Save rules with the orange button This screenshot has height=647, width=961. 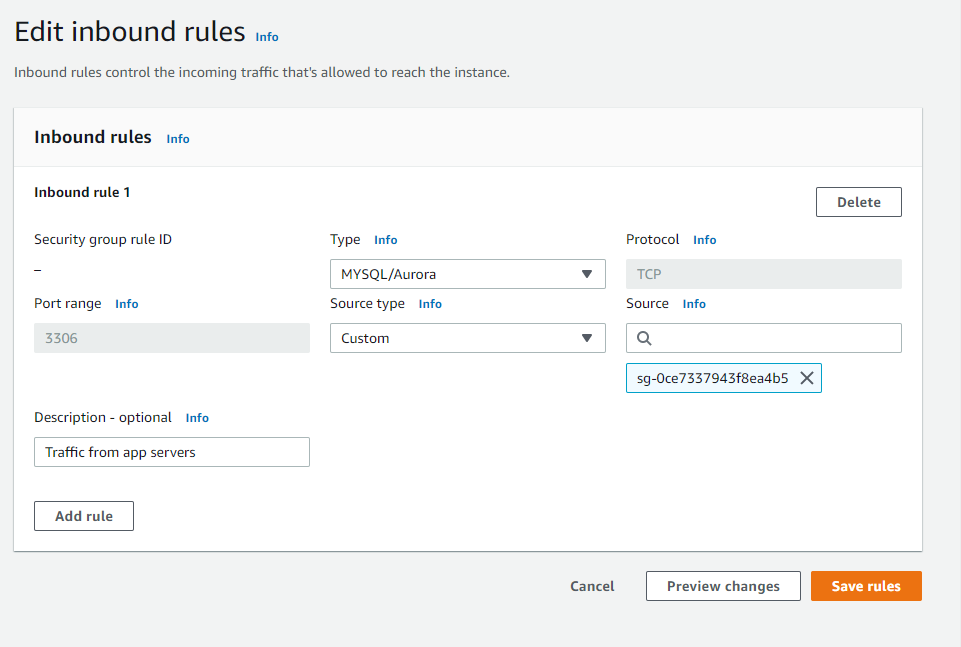pyautogui.click(x=866, y=586)
